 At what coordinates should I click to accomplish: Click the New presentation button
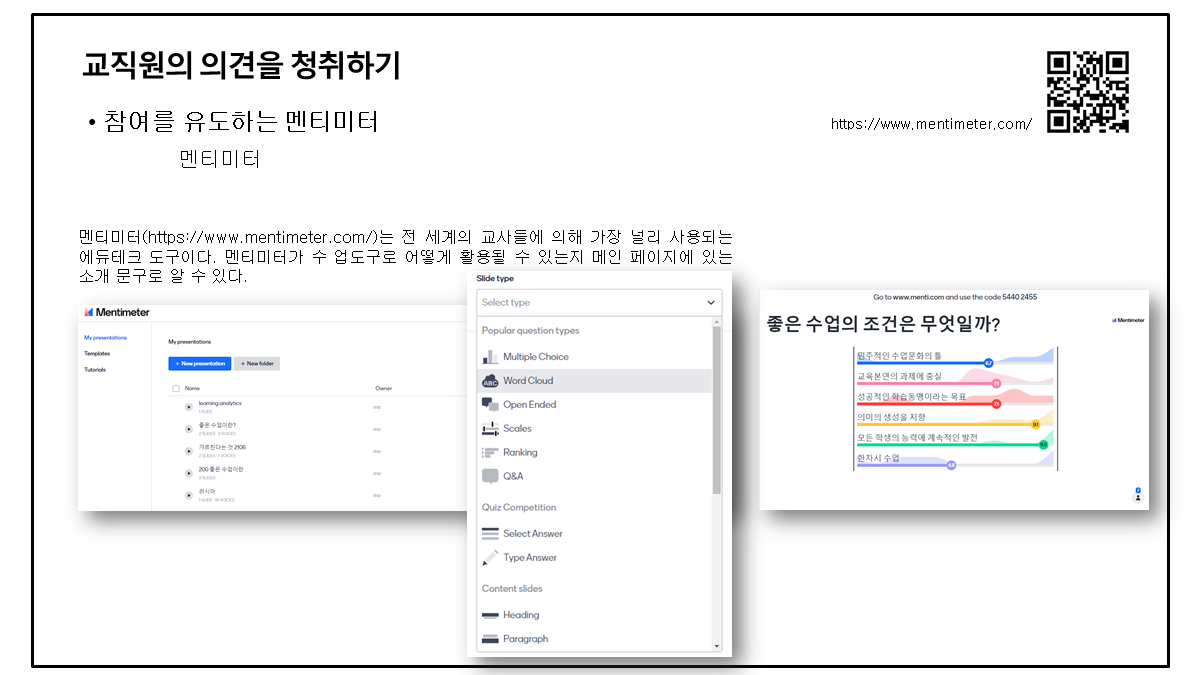click(199, 364)
